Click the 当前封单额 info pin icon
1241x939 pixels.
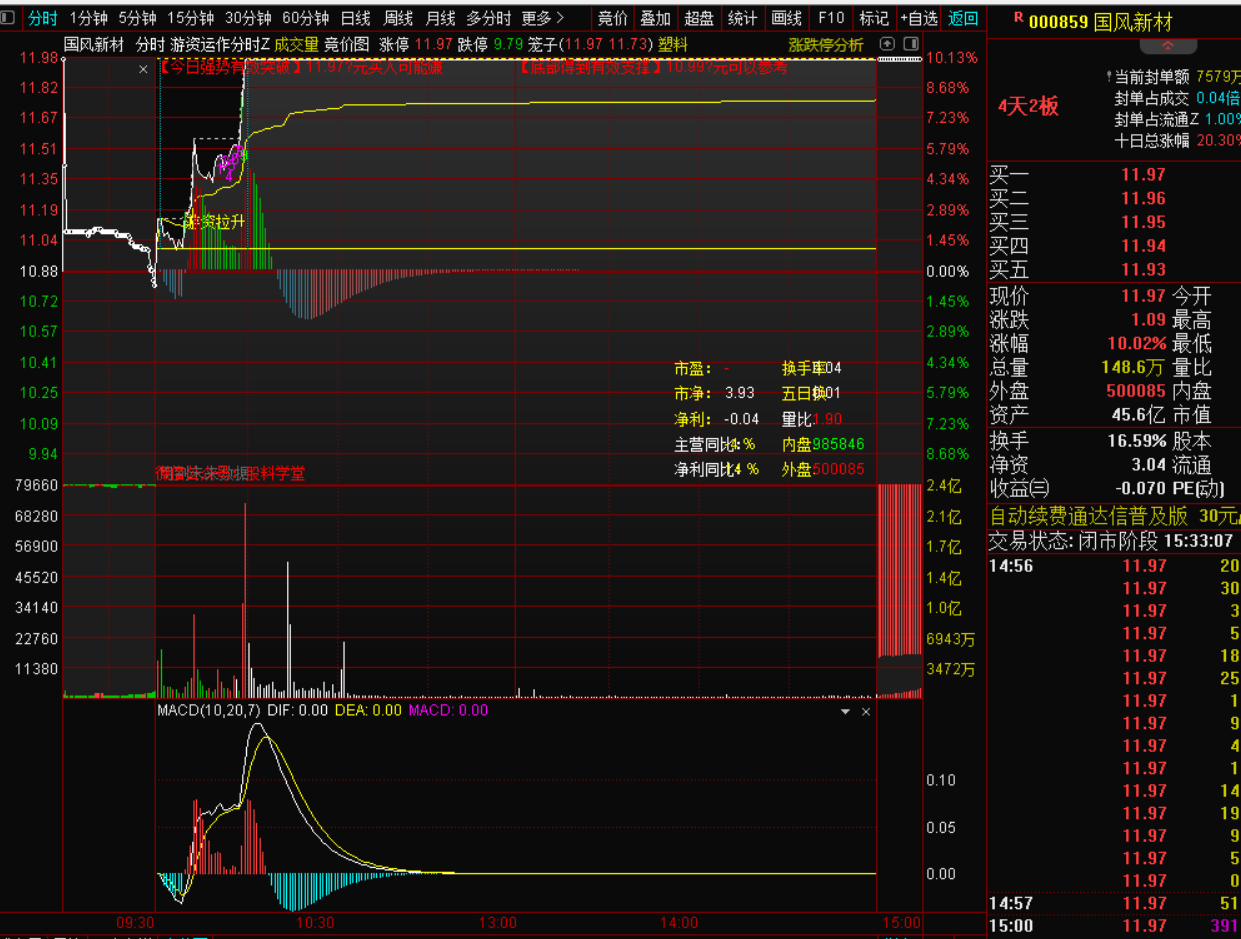coord(1109,76)
